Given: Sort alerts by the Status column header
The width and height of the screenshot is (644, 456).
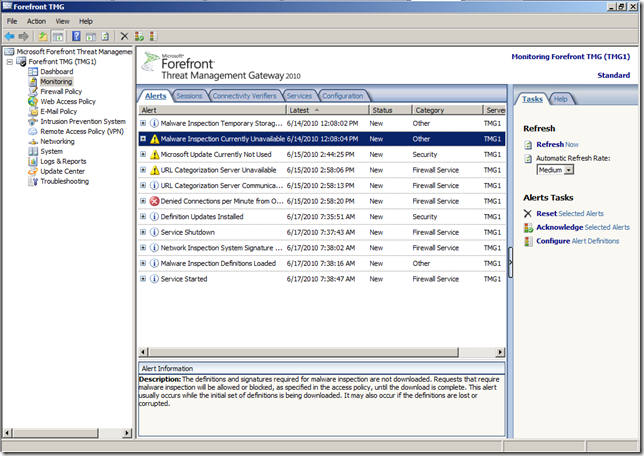Looking at the screenshot, I should 390,110.
